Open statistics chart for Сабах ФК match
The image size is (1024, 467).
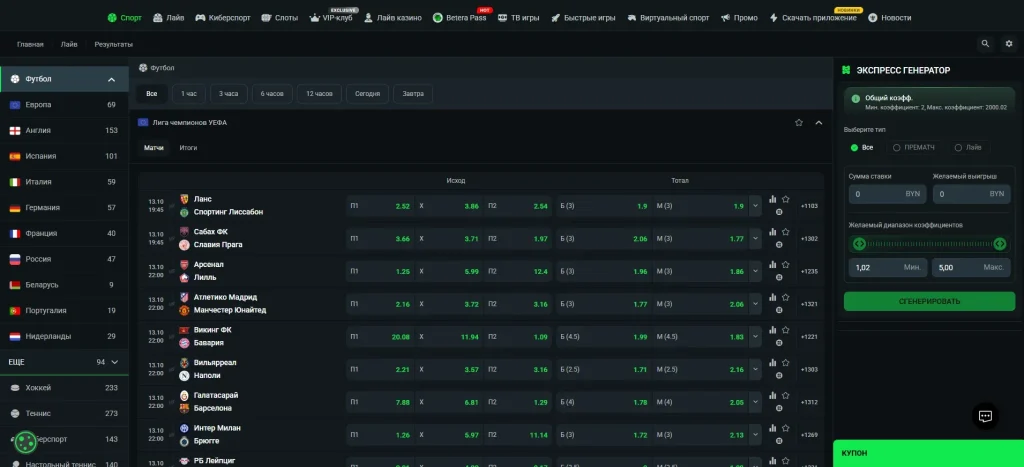[773, 232]
